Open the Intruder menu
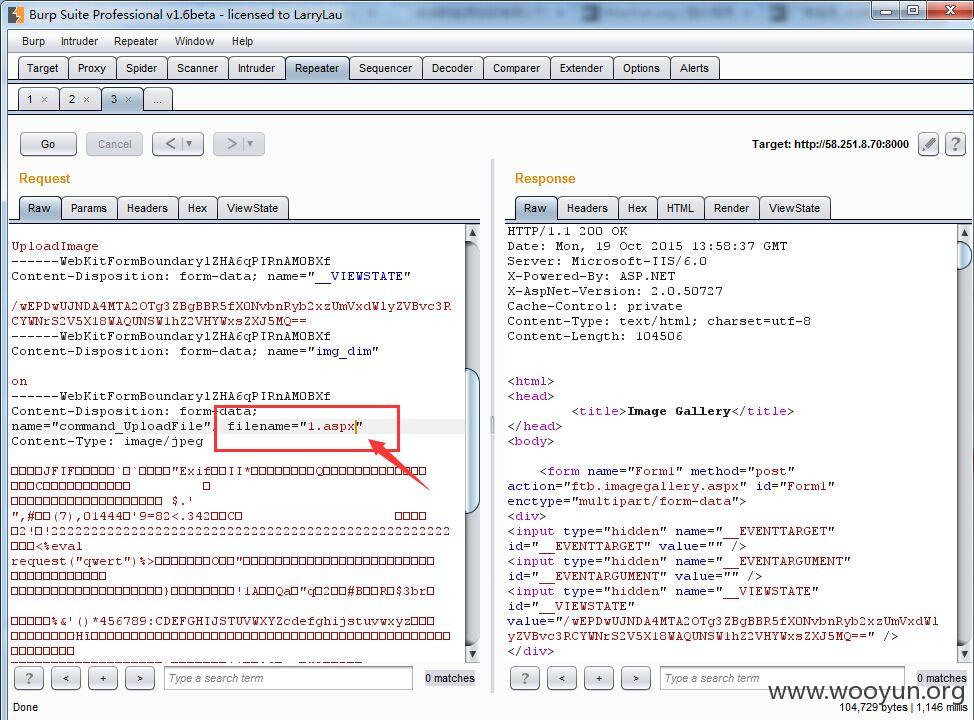974x720 pixels. point(79,42)
